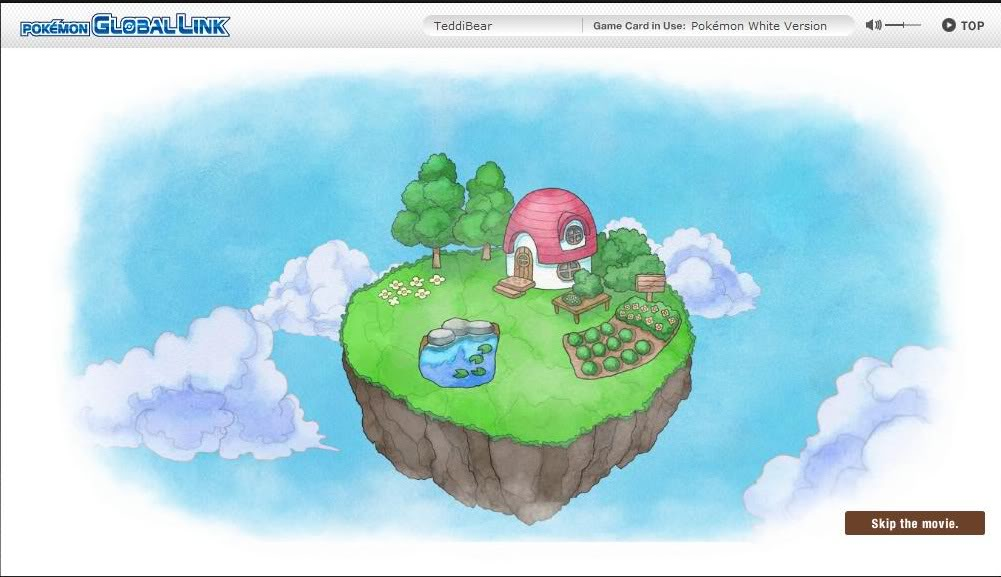Mute sound with the speaker icon
Image resolution: width=1001 pixels, height=577 pixels.
tap(873, 25)
